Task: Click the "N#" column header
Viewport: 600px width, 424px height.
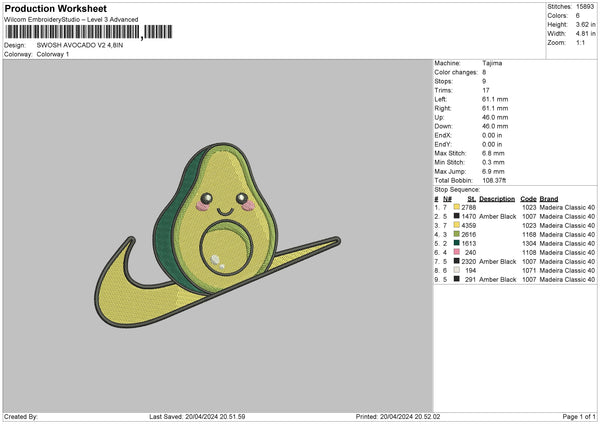Action: click(x=447, y=199)
